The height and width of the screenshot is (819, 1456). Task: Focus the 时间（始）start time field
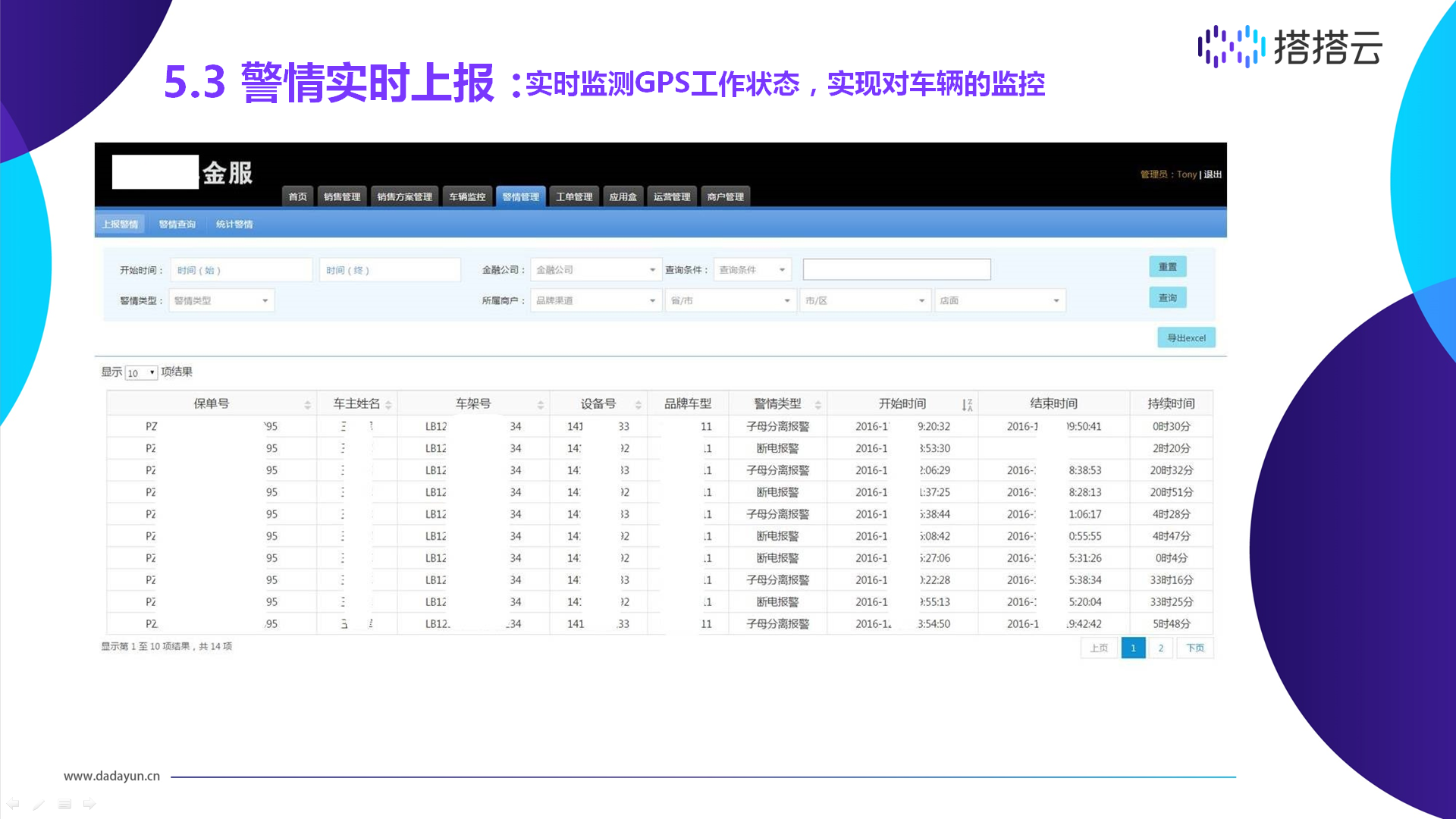tap(241, 270)
